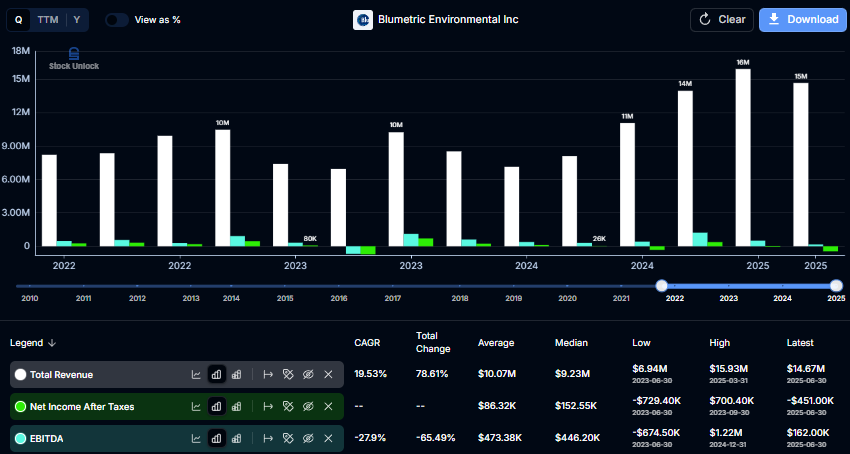Click the 15M latest revenue bar
Screen dimensions: 850x454
tap(801, 164)
